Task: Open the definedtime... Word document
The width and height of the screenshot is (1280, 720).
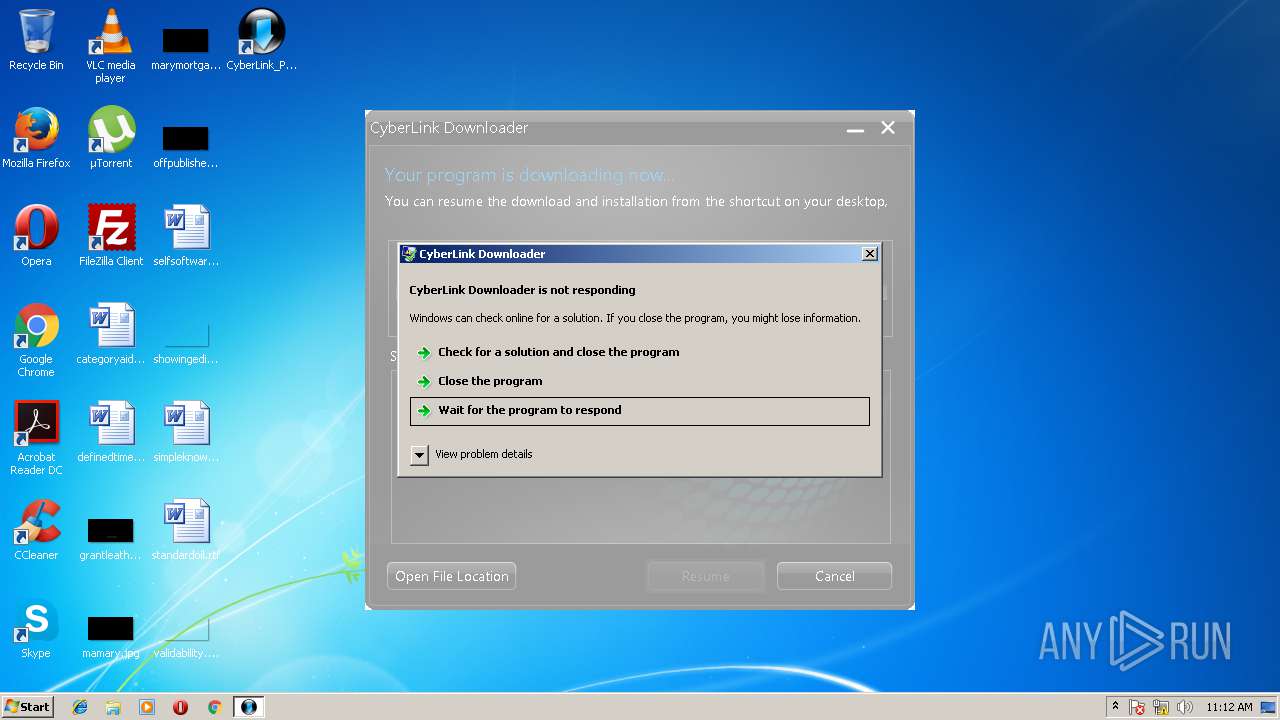Action: click(110, 432)
